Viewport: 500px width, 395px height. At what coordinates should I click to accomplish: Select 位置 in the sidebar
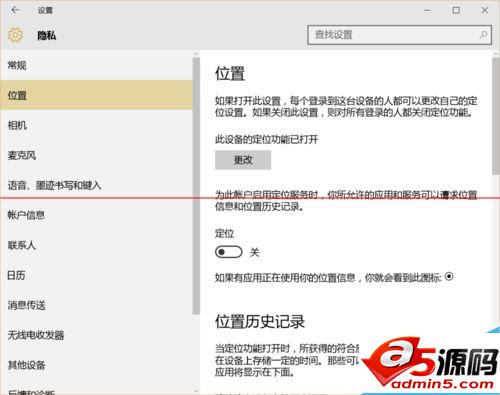[x=96, y=95]
